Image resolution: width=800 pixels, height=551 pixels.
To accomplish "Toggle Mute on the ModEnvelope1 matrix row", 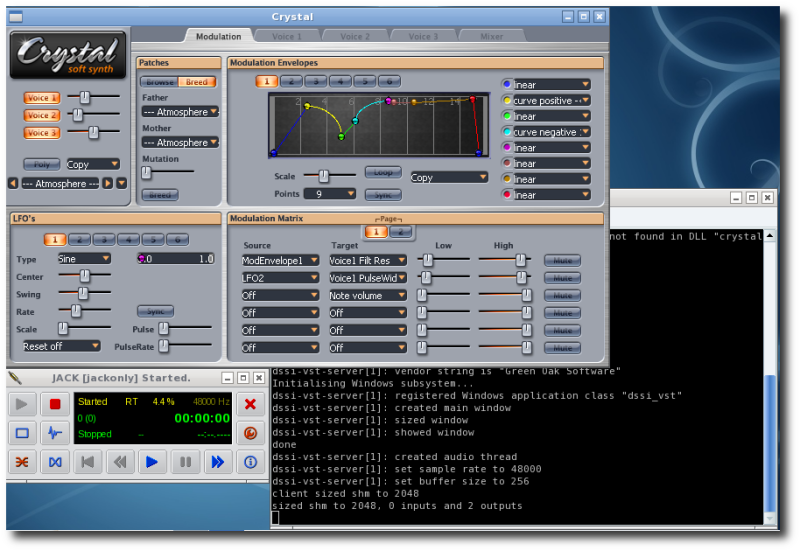I will pyautogui.click(x=562, y=260).
